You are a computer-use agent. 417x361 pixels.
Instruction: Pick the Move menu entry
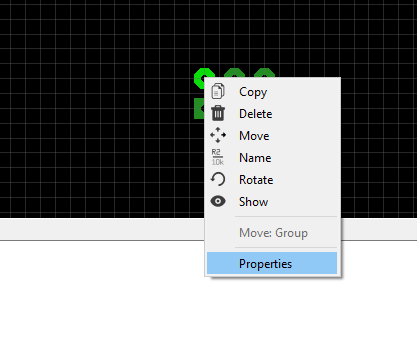tap(272, 136)
